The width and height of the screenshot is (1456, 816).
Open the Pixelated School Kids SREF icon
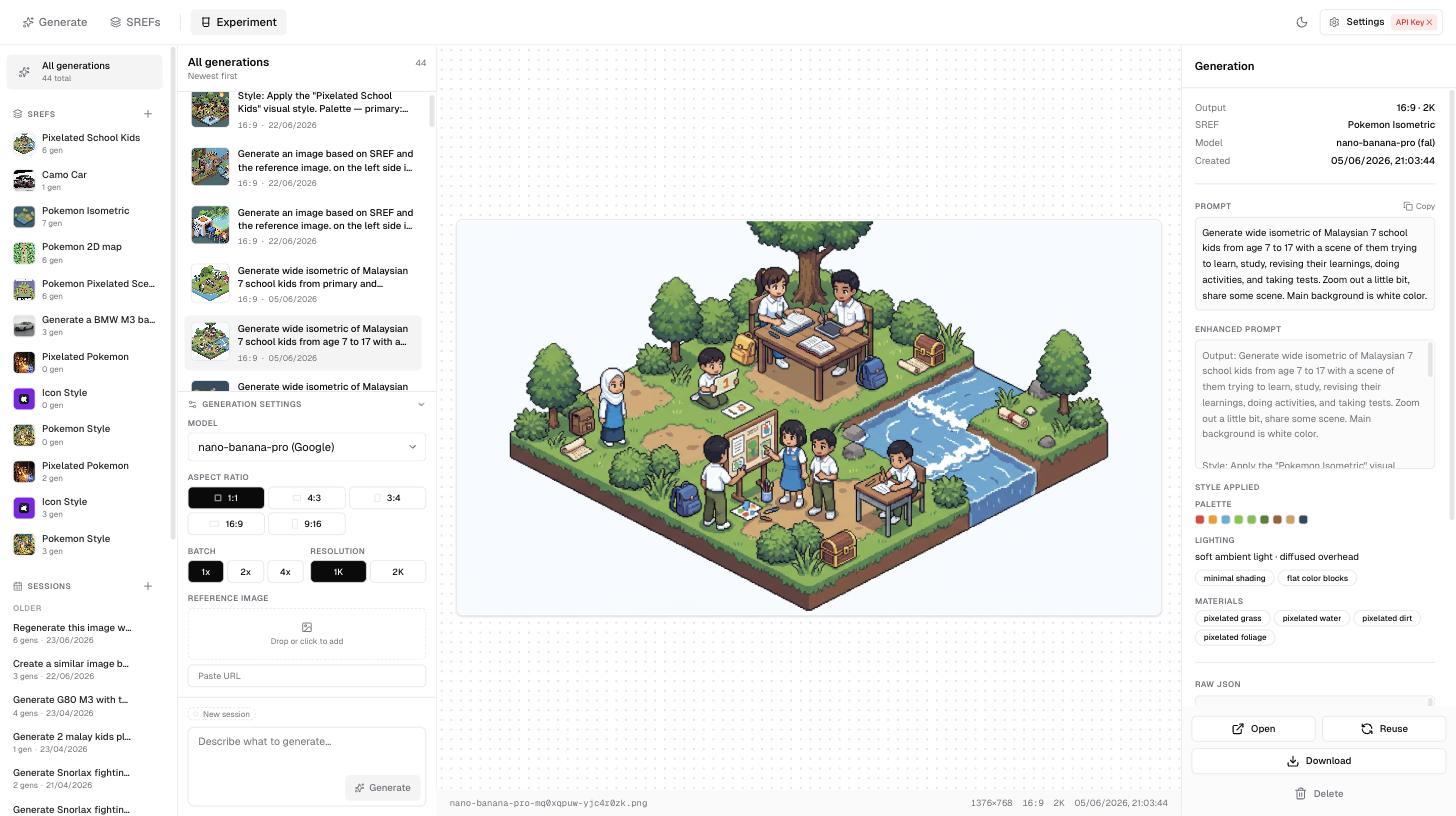click(24, 144)
